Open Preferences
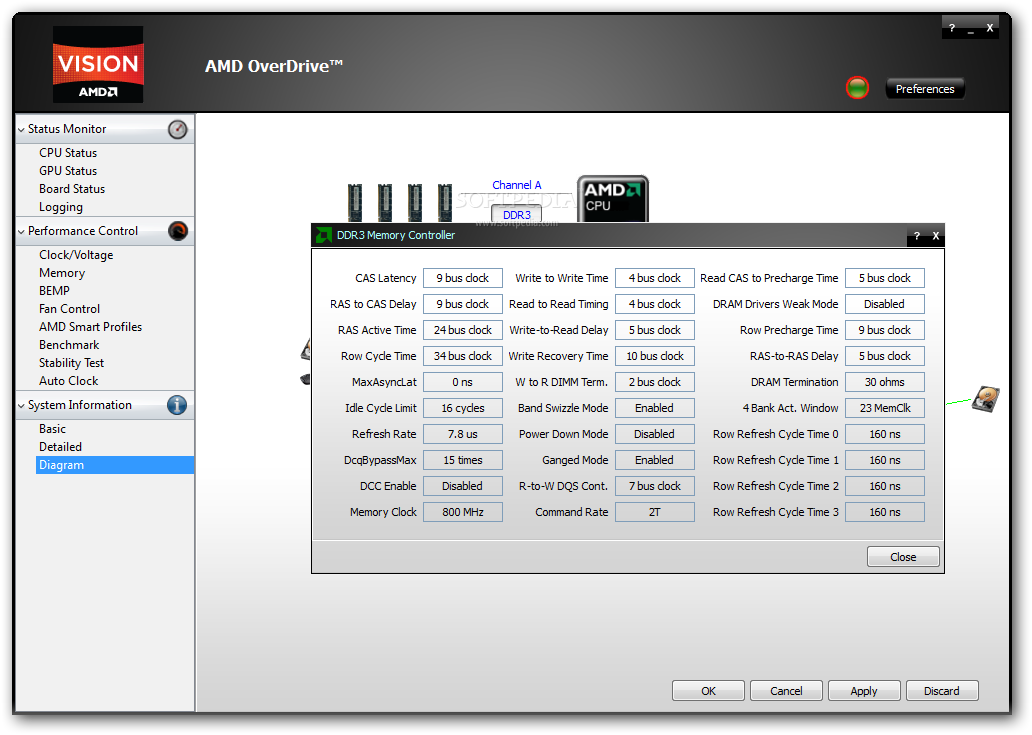Image resolution: width=1032 pixels, height=735 pixels. (925, 89)
